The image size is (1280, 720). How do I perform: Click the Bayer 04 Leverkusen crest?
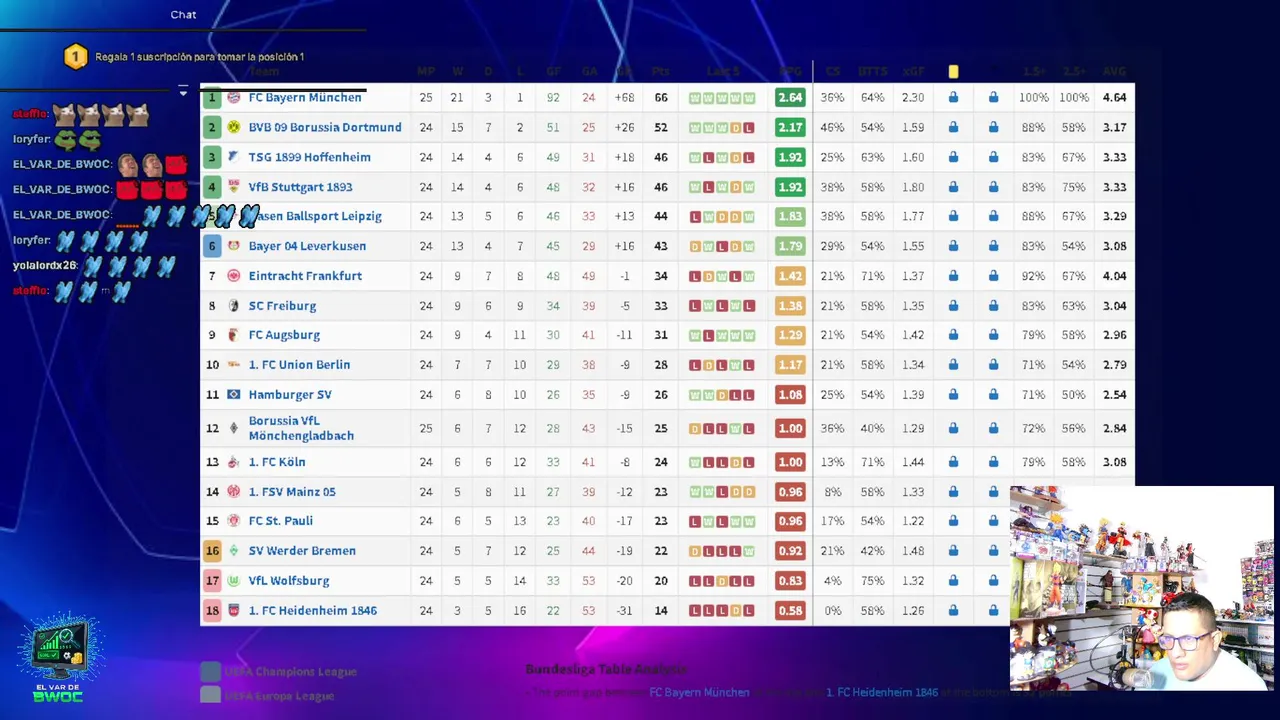click(233, 246)
